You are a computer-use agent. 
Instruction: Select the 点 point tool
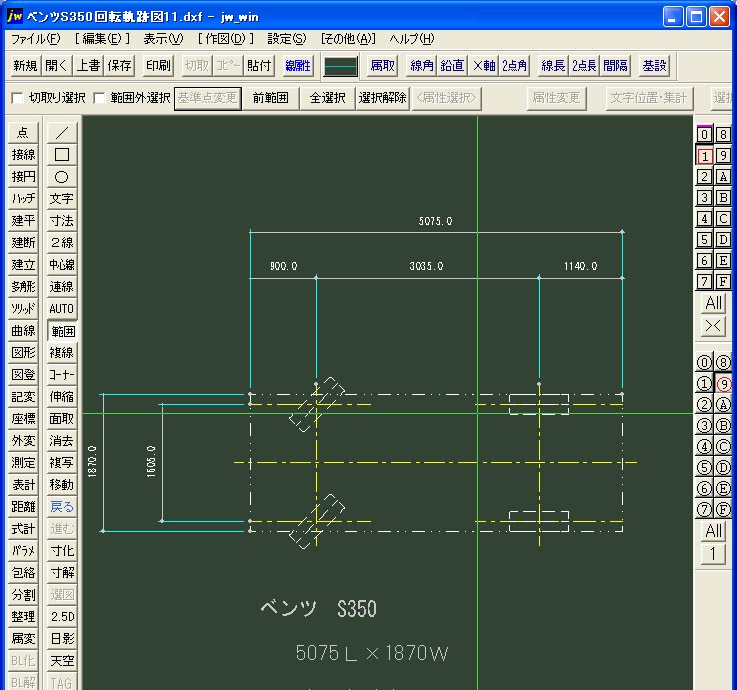coord(23,133)
